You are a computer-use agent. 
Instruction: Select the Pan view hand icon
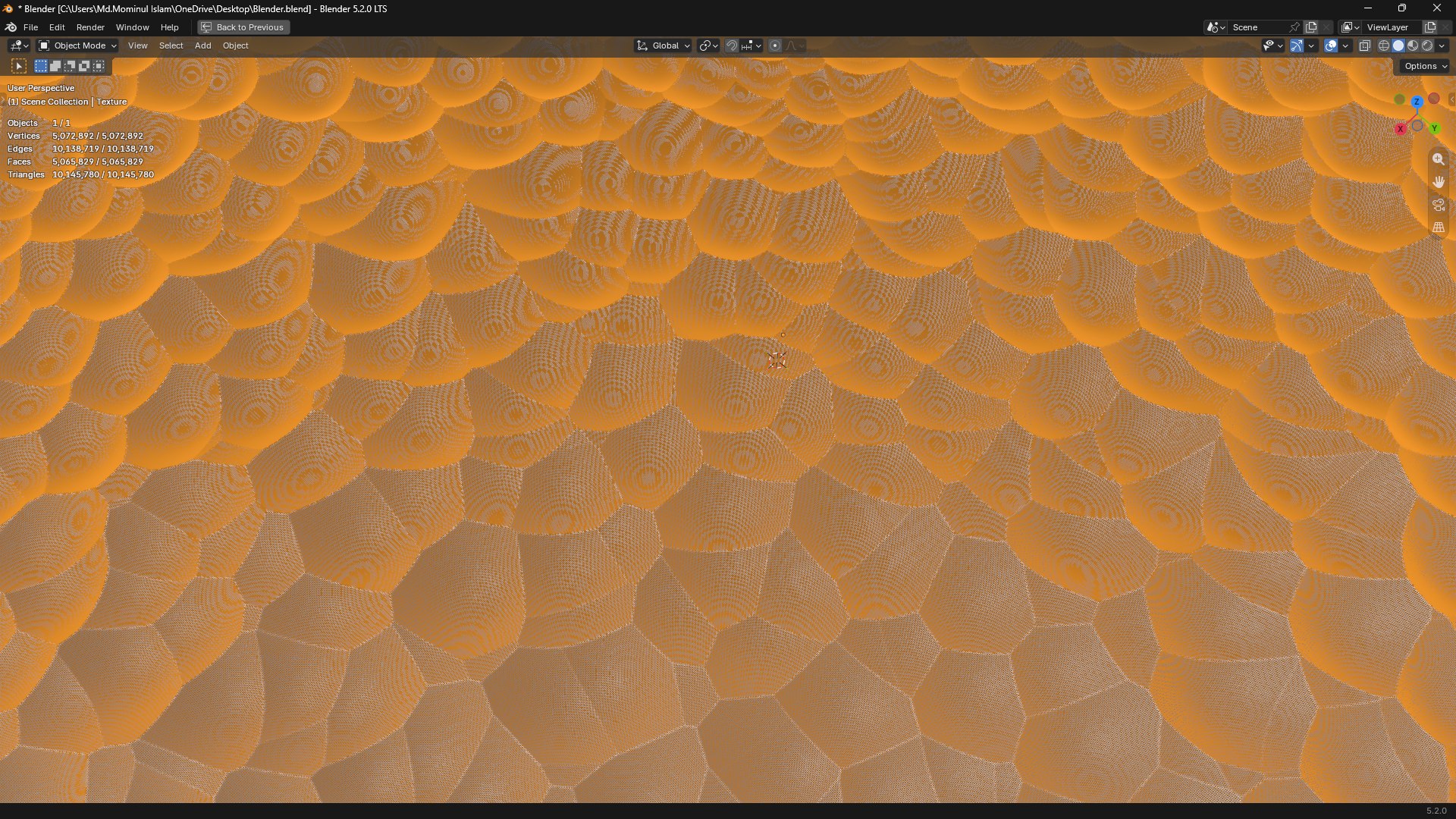[x=1439, y=182]
